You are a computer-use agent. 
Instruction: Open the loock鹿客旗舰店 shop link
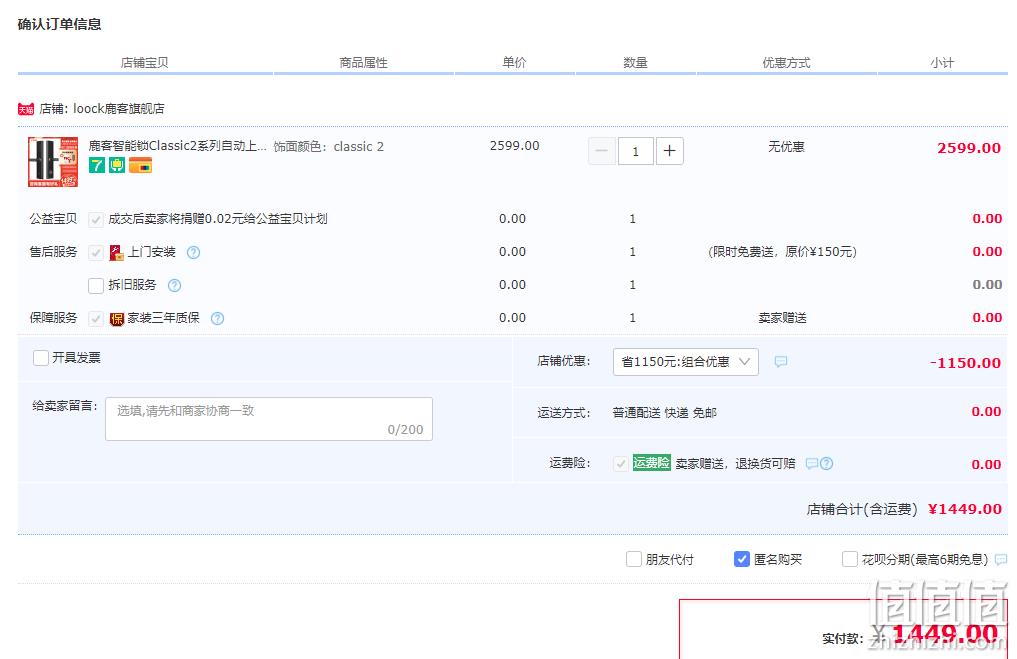point(119,108)
